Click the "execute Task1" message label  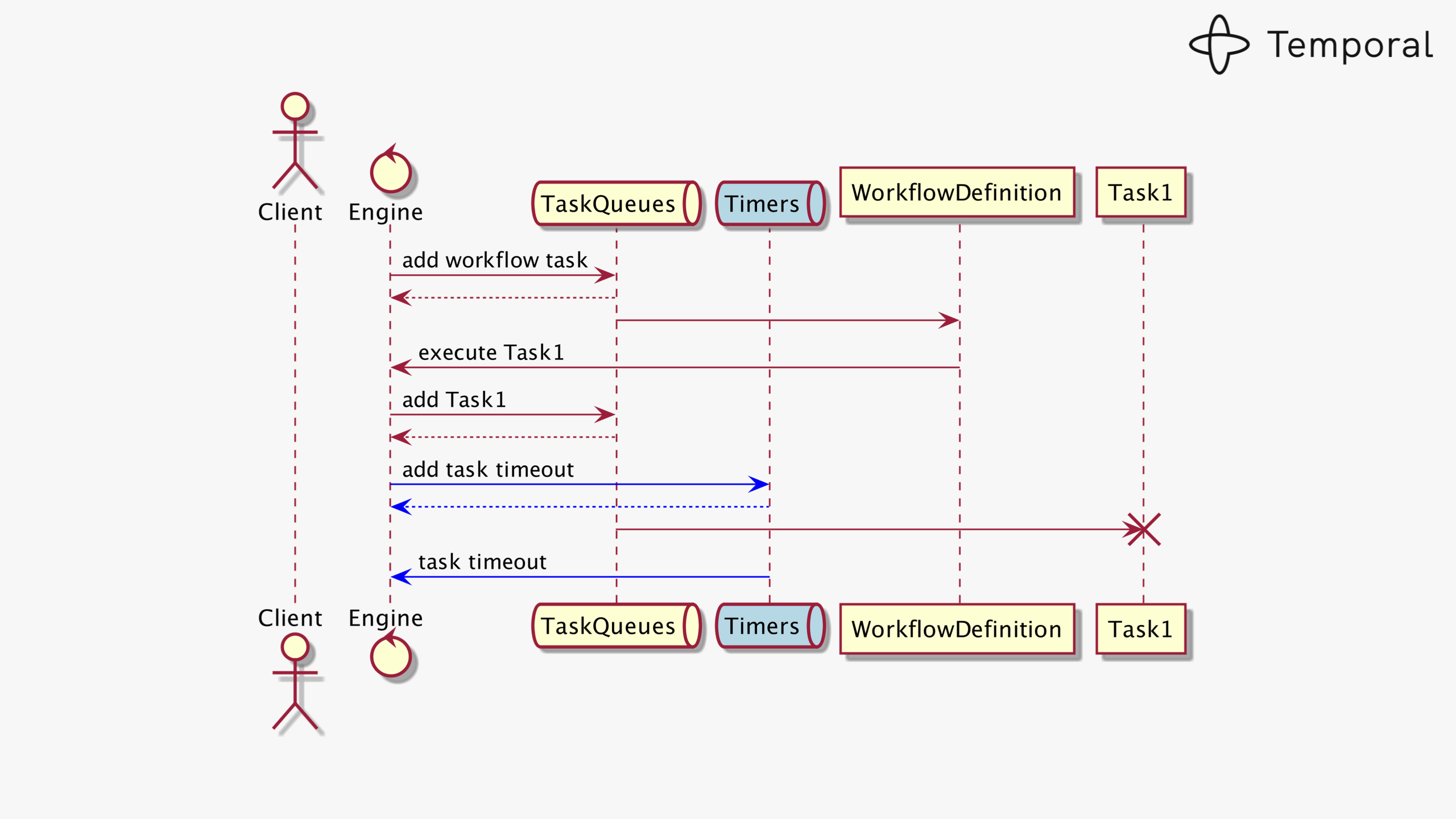(x=491, y=353)
